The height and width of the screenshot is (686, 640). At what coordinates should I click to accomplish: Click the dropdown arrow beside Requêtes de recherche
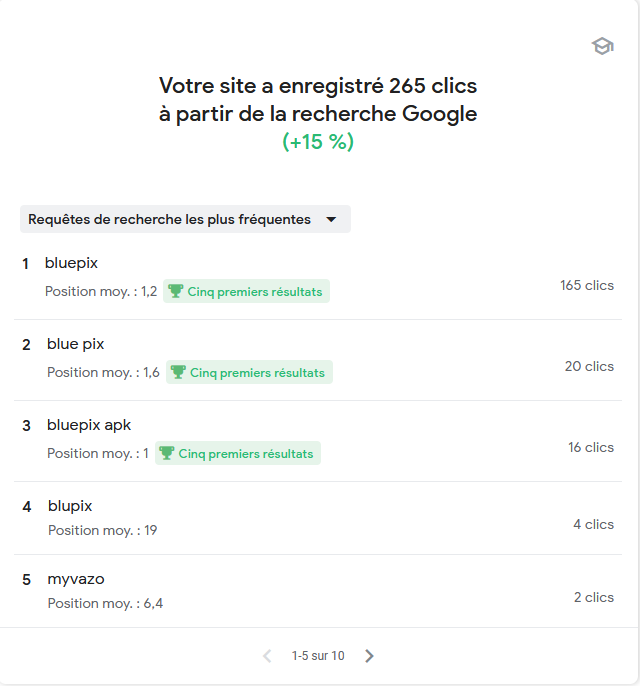click(x=331, y=220)
